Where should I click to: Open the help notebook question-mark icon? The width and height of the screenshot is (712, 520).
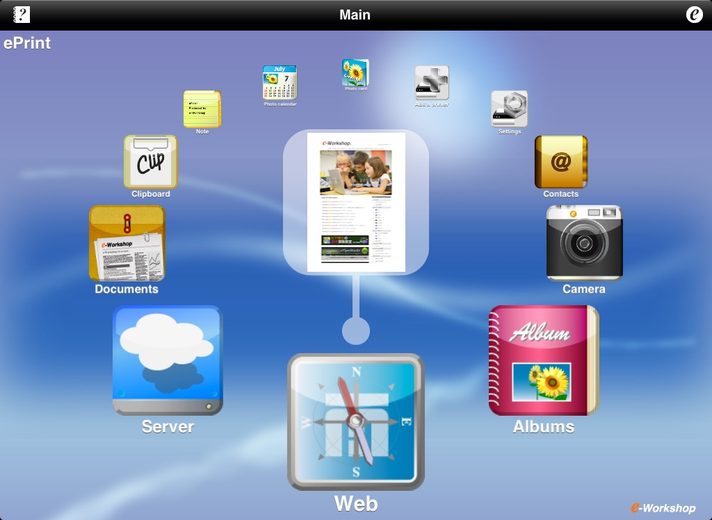pyautogui.click(x=21, y=15)
